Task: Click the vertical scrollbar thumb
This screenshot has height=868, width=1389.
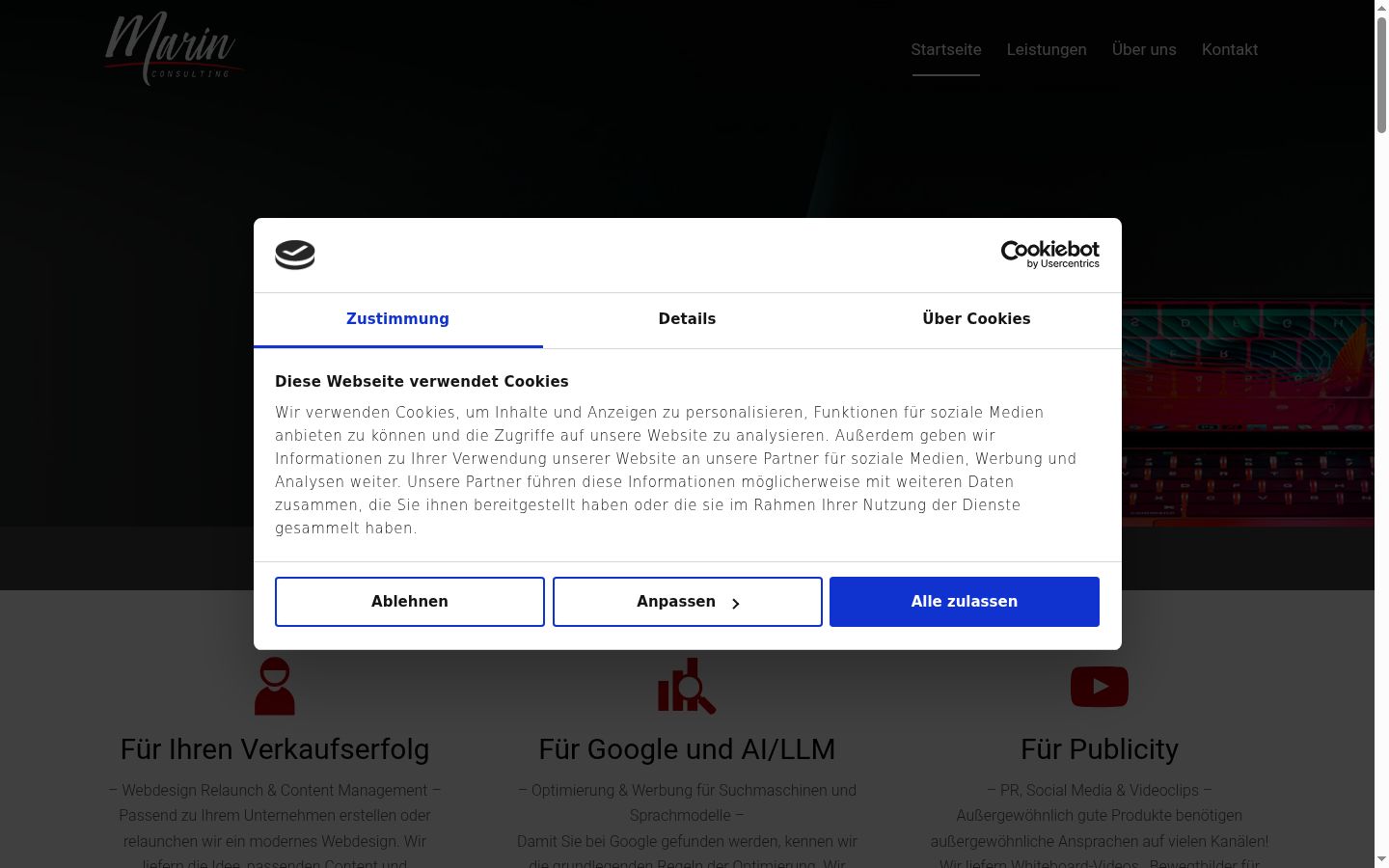Action: (1381, 74)
